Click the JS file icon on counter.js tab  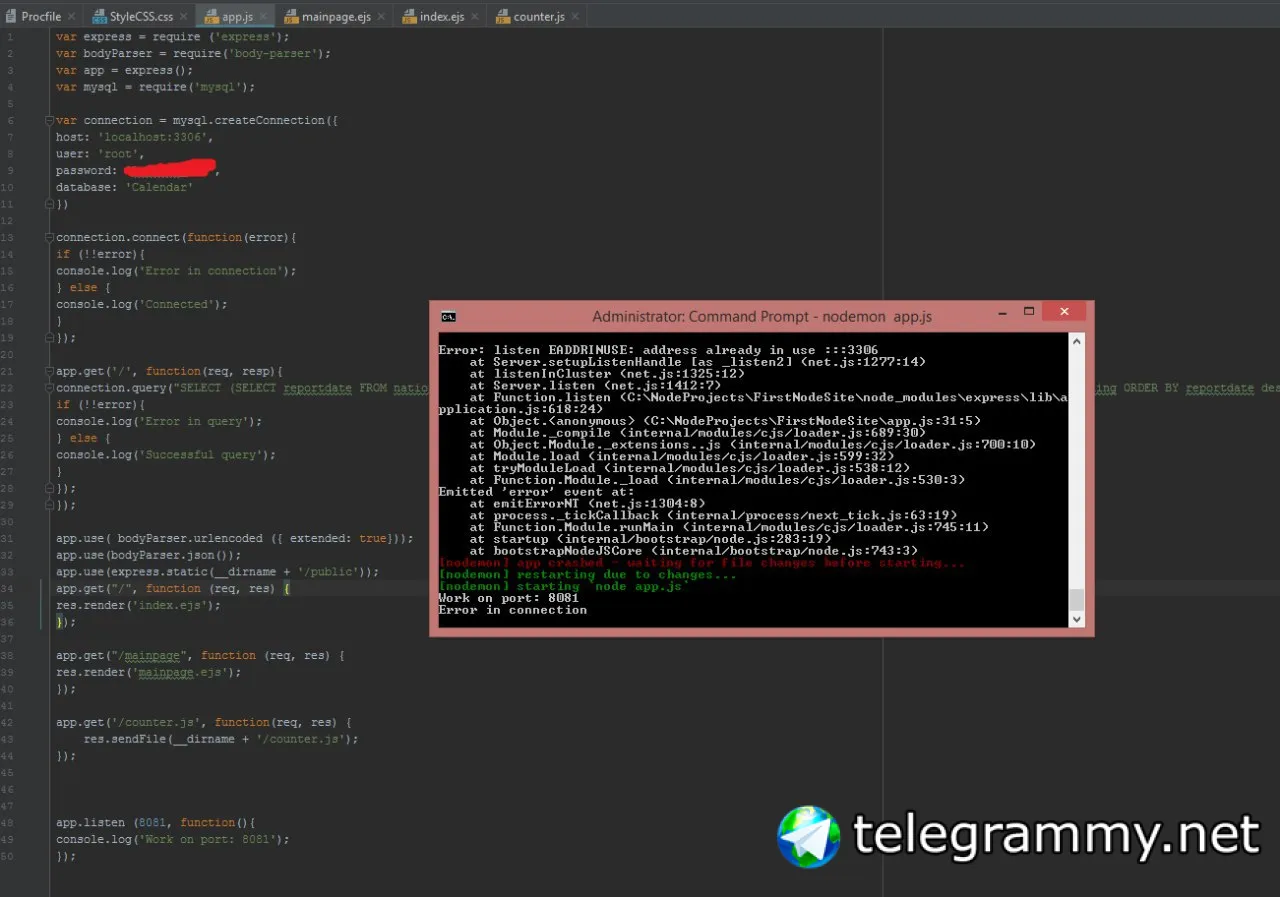502,17
